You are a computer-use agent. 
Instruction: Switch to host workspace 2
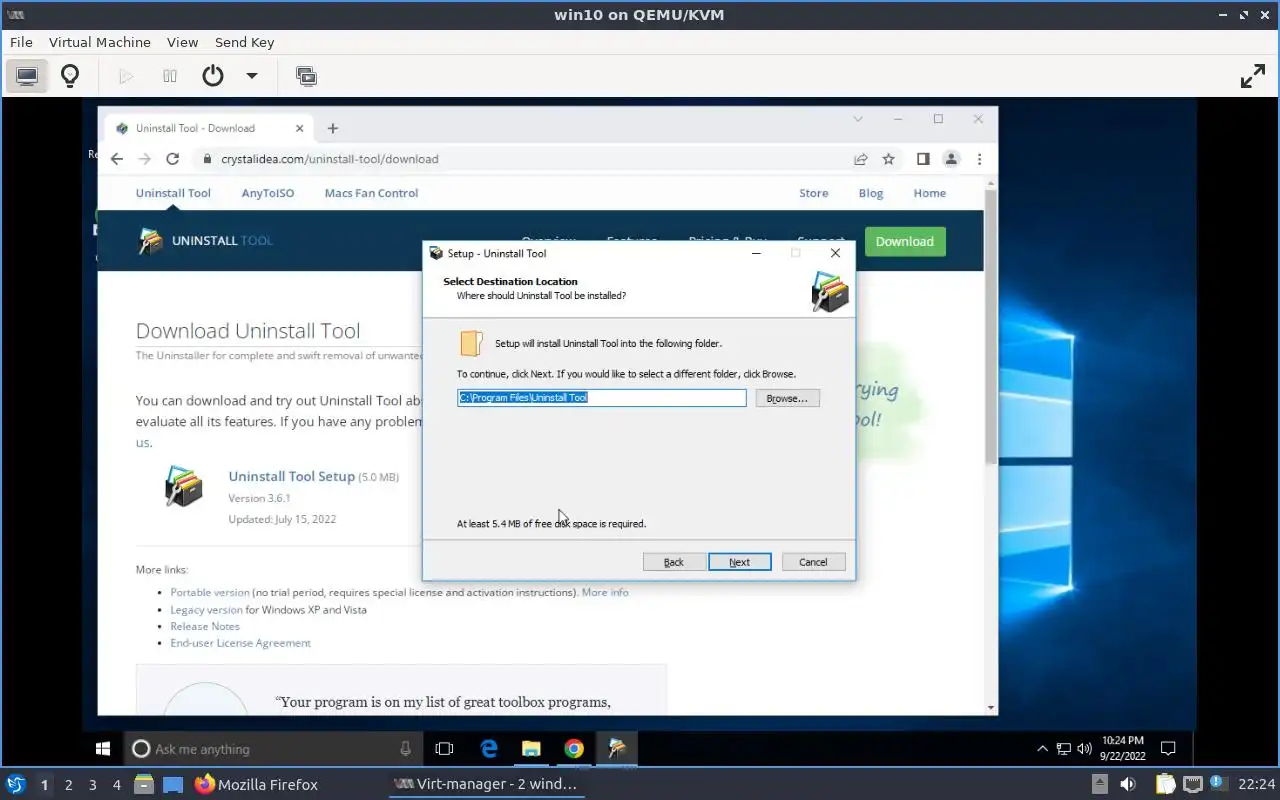coord(69,785)
